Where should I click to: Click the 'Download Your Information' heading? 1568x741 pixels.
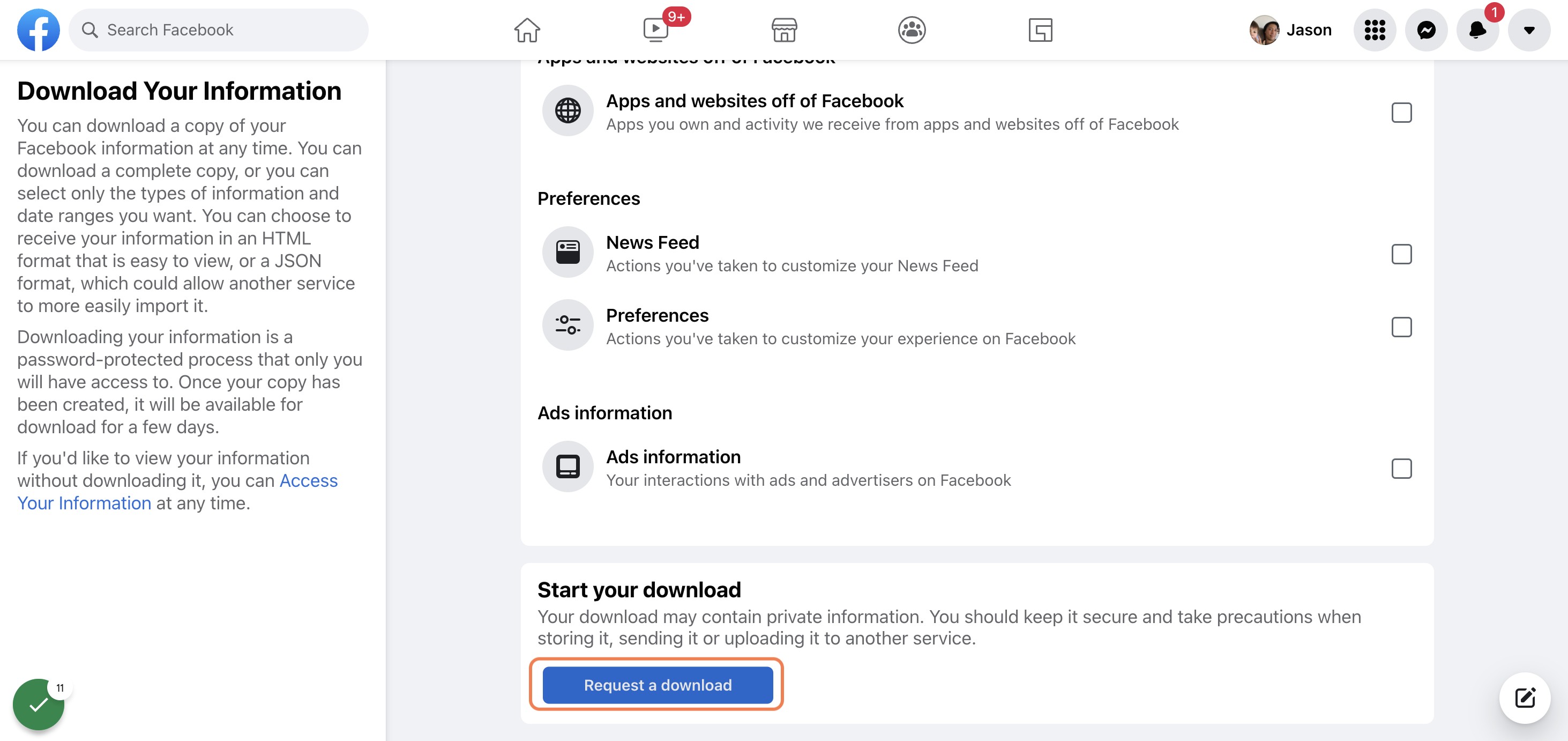[x=179, y=91]
